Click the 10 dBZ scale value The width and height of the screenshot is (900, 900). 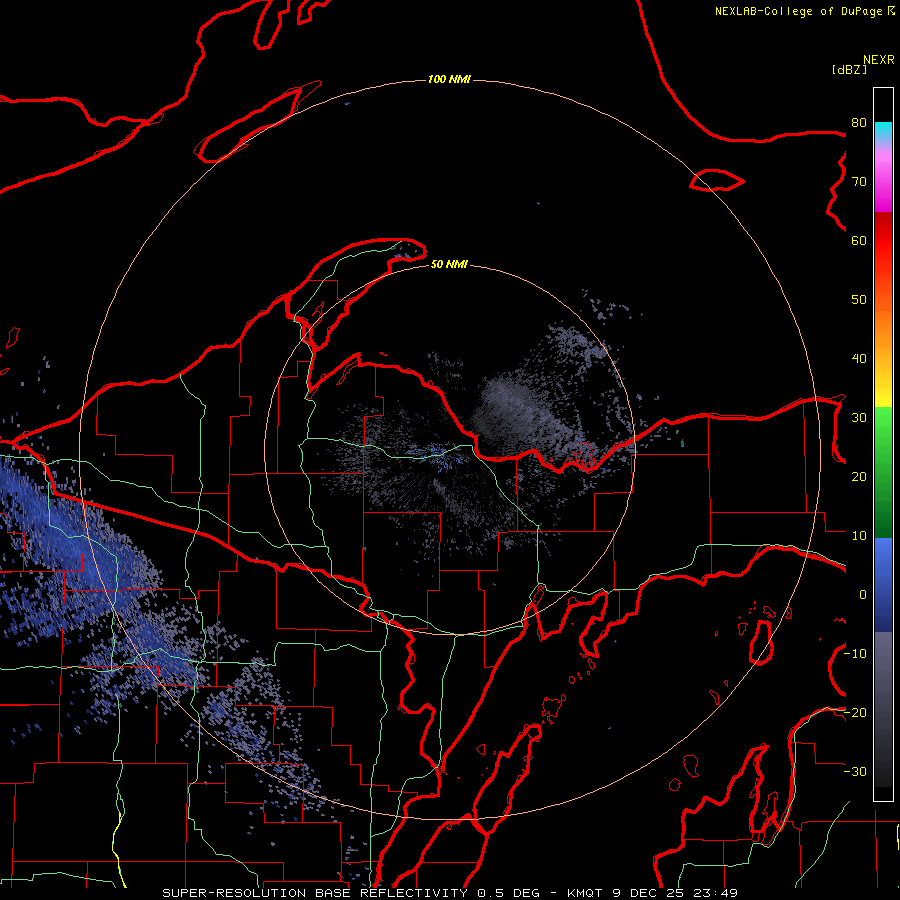pos(859,536)
